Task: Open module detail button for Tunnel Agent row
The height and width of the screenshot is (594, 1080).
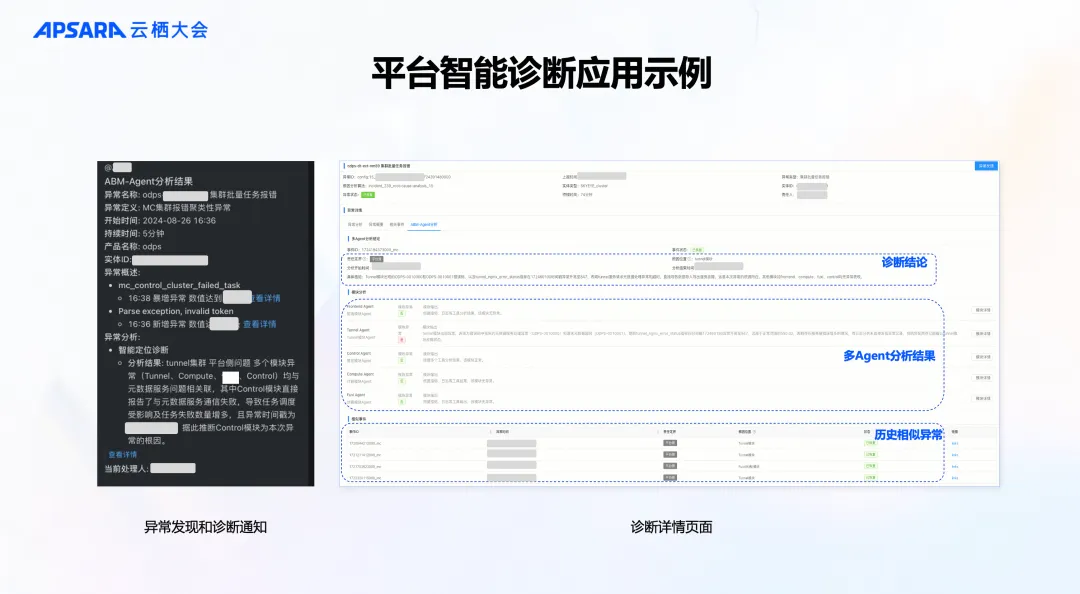Action: (983, 334)
